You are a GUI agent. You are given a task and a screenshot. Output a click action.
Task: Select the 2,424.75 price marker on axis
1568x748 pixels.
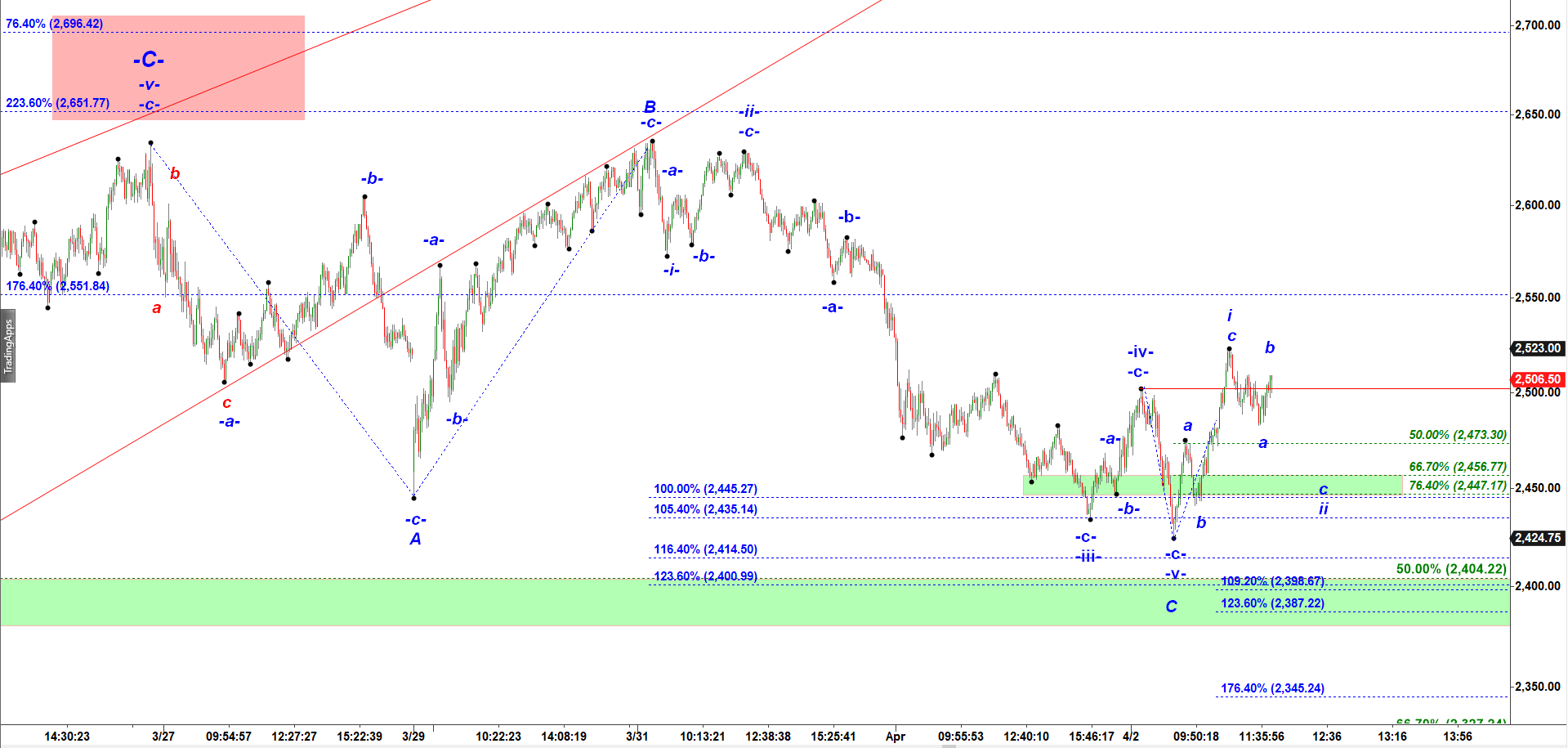coord(1537,538)
